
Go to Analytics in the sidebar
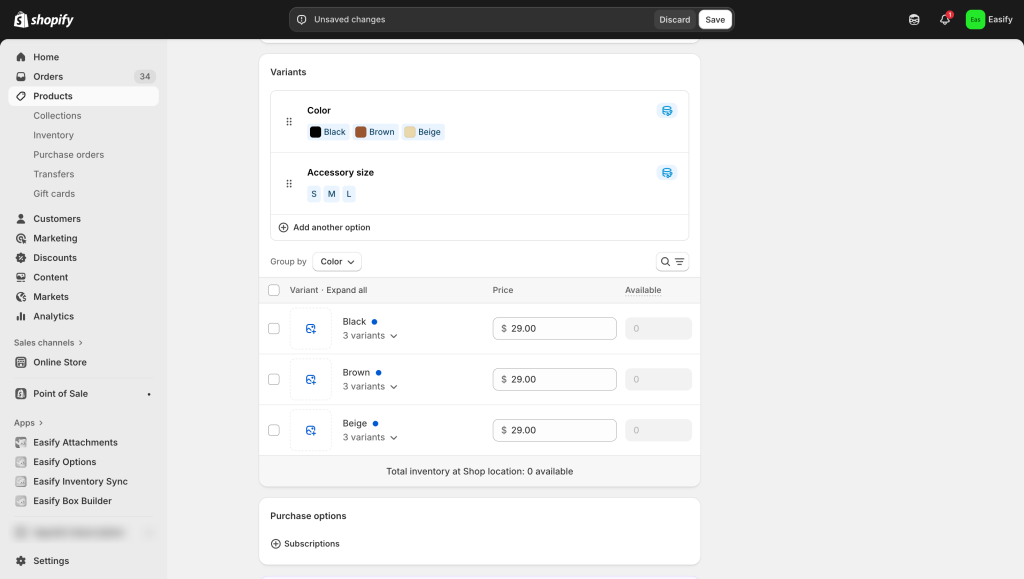coord(53,316)
